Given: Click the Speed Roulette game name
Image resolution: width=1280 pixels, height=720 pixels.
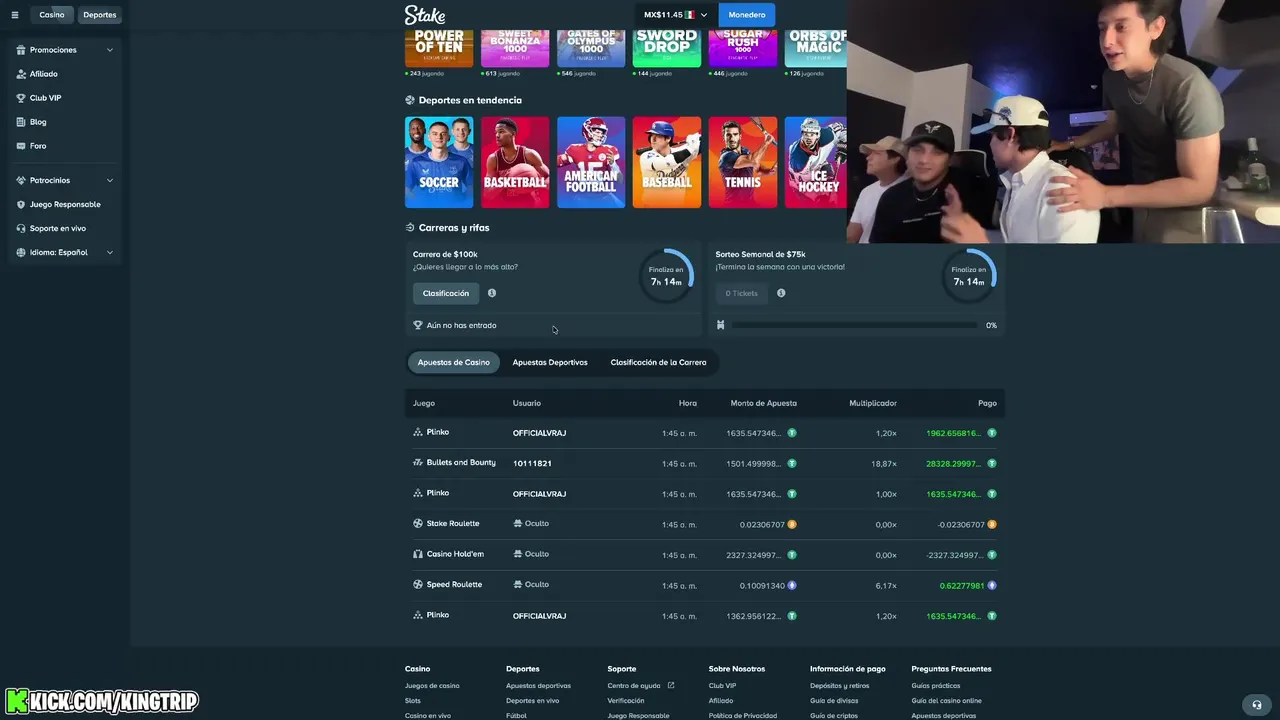Looking at the screenshot, I should click(x=454, y=585).
